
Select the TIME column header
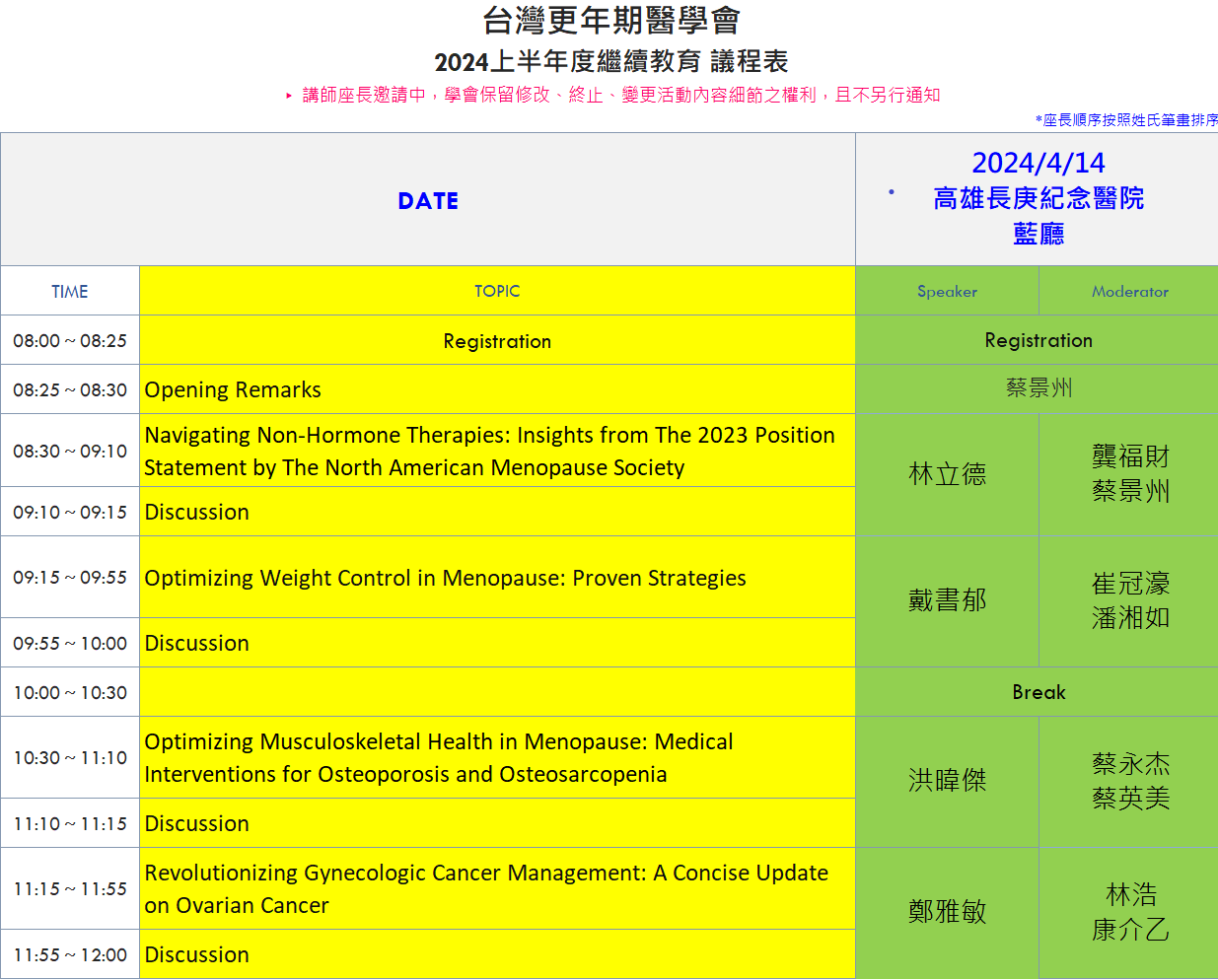tap(70, 291)
